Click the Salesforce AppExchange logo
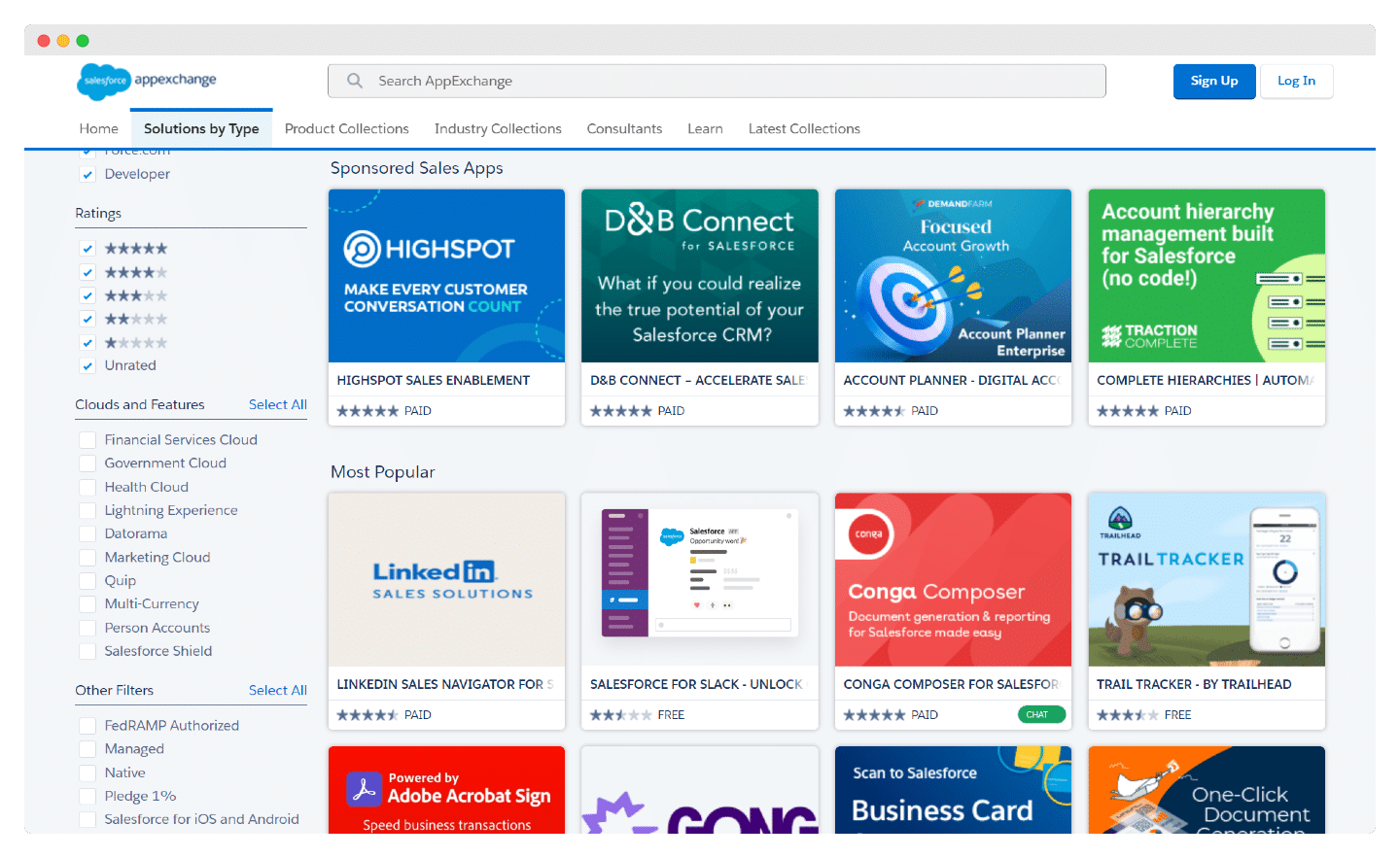1400x858 pixels. pos(147,81)
